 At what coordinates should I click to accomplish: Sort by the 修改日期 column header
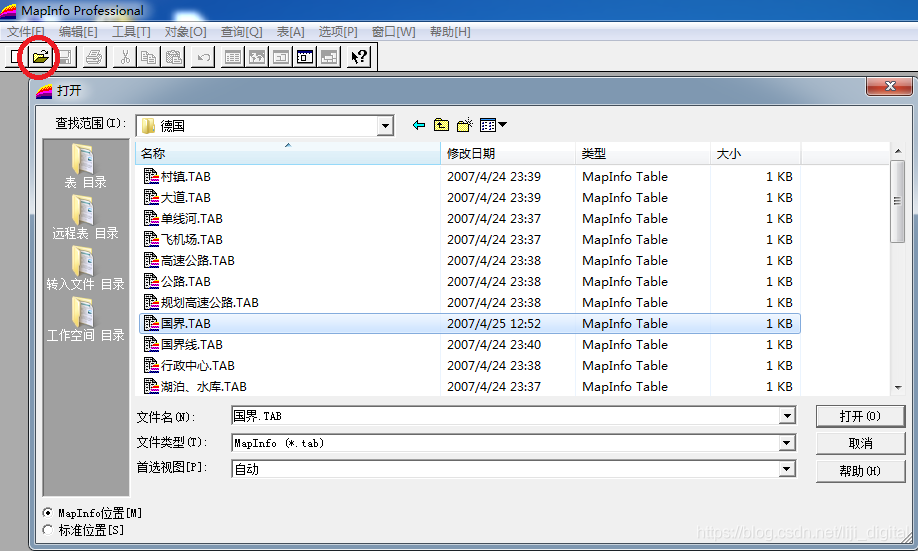[x=508, y=153]
